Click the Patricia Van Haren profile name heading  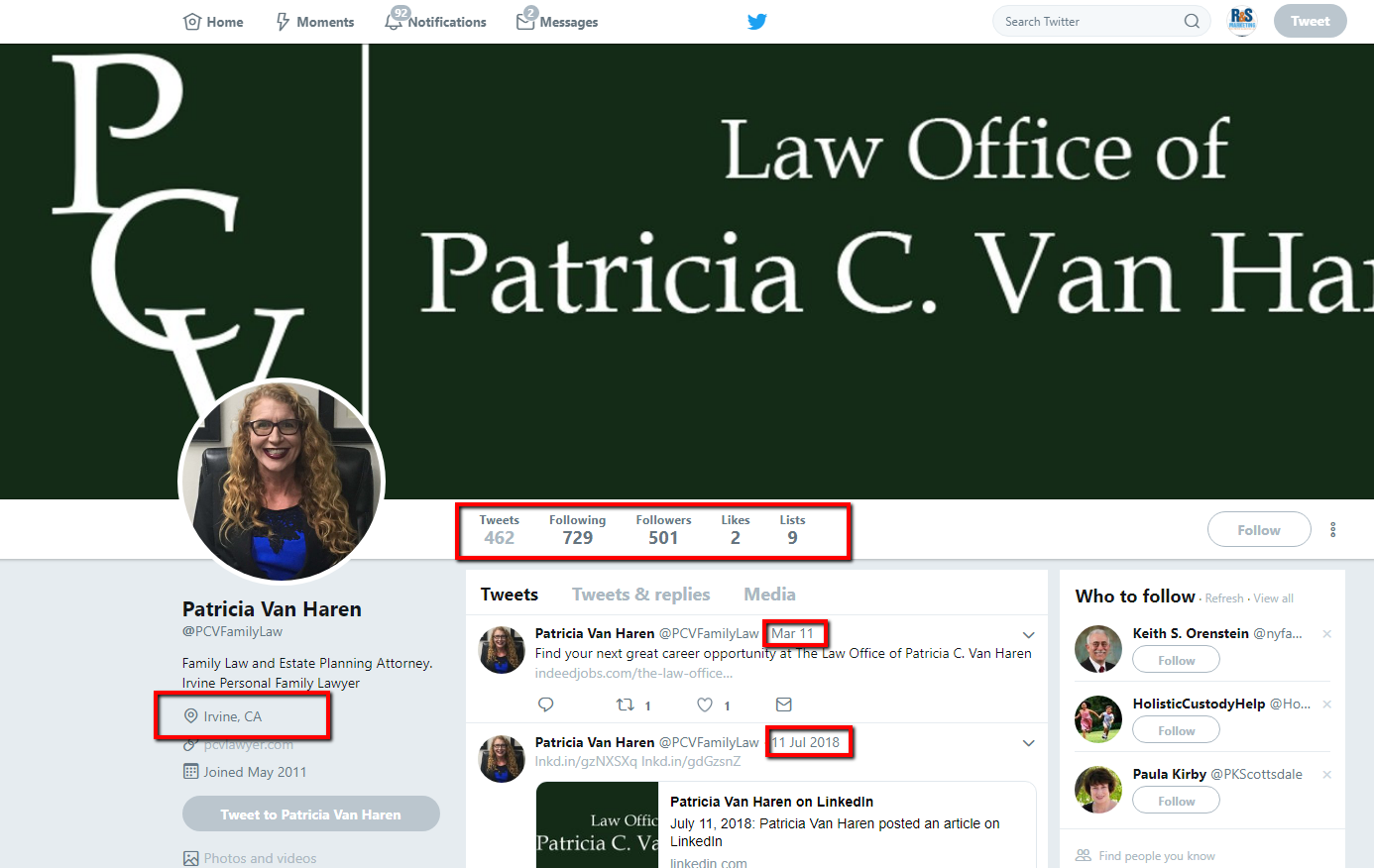pyautogui.click(x=272, y=608)
